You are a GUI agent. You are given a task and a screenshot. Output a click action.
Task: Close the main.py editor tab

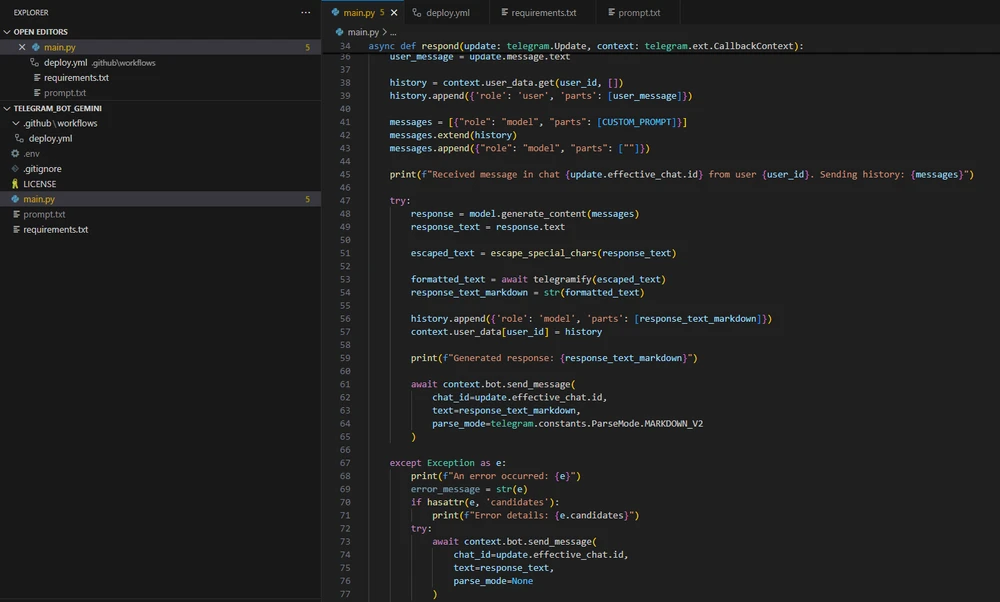pos(394,13)
